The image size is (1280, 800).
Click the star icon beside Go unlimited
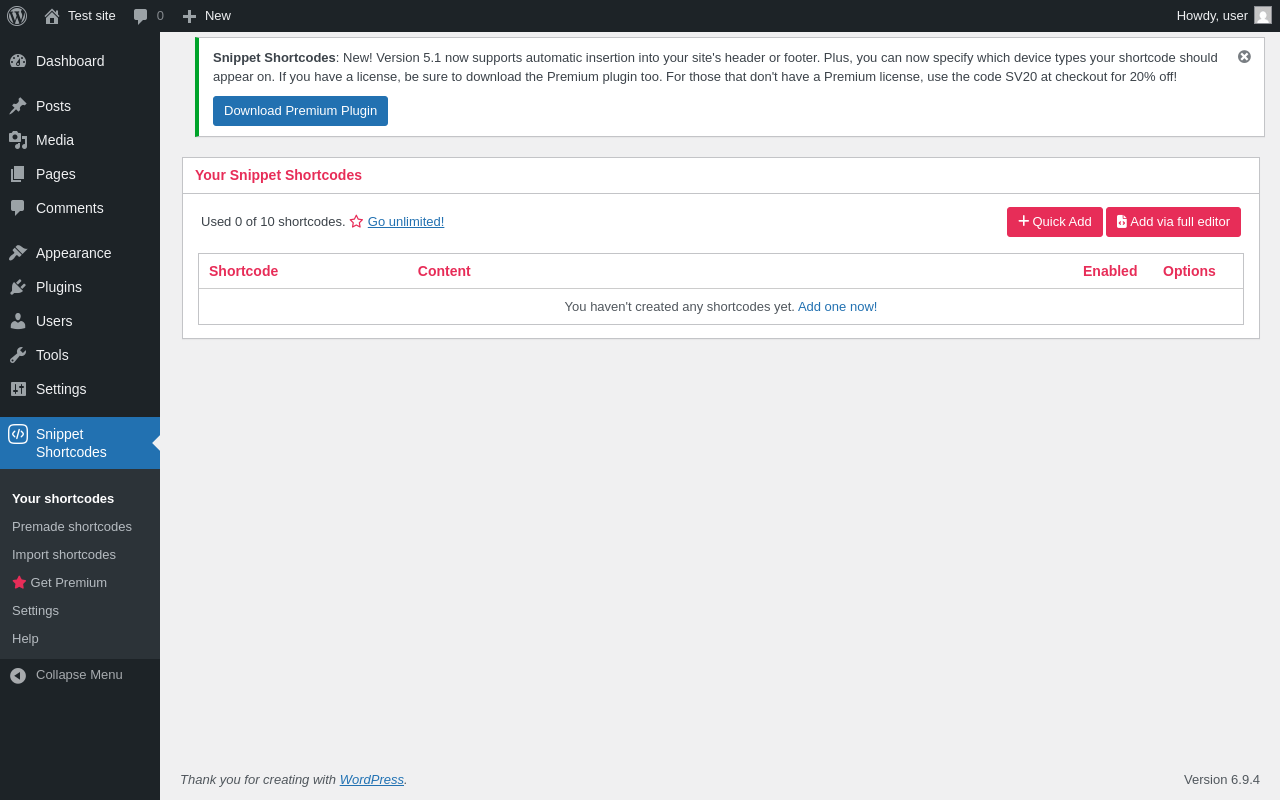356,222
